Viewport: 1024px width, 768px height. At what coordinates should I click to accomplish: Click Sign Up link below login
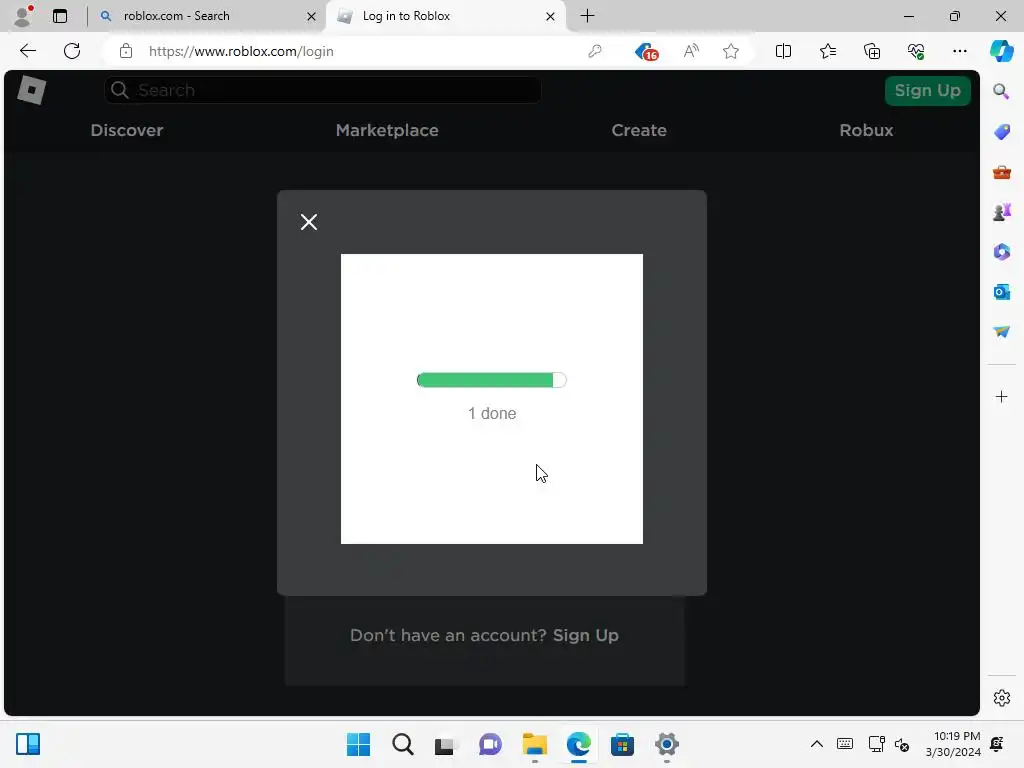585,635
